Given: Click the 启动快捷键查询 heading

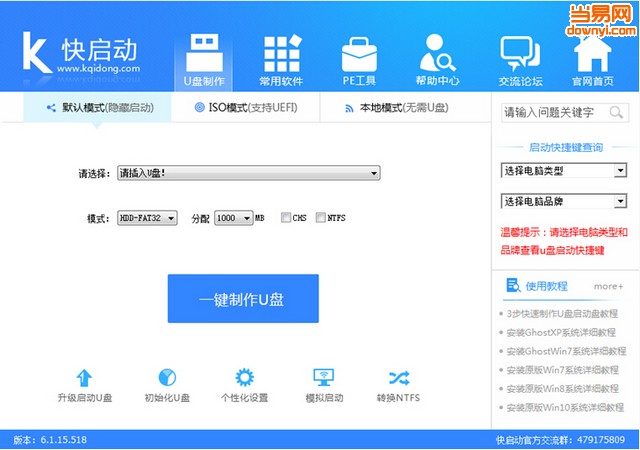Looking at the screenshot, I should (x=566, y=147).
